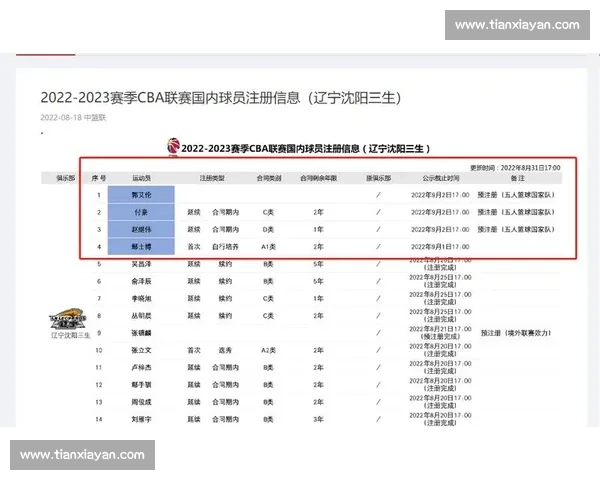Click the 备注 column header

(x=518, y=178)
